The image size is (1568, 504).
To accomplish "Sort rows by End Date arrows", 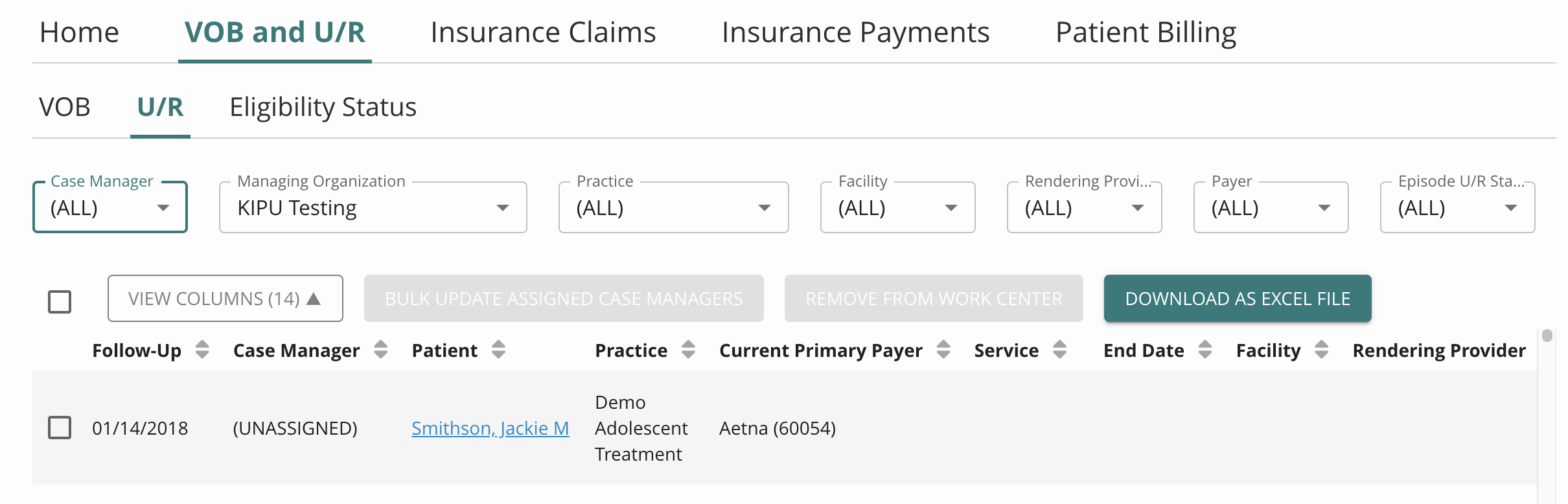I will (1205, 350).
